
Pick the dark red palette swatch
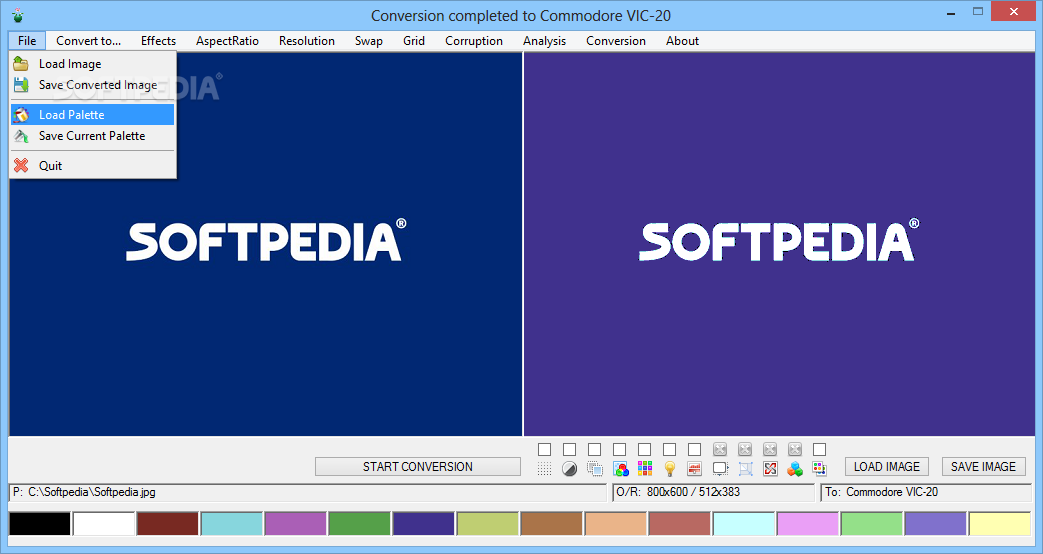[x=168, y=523]
